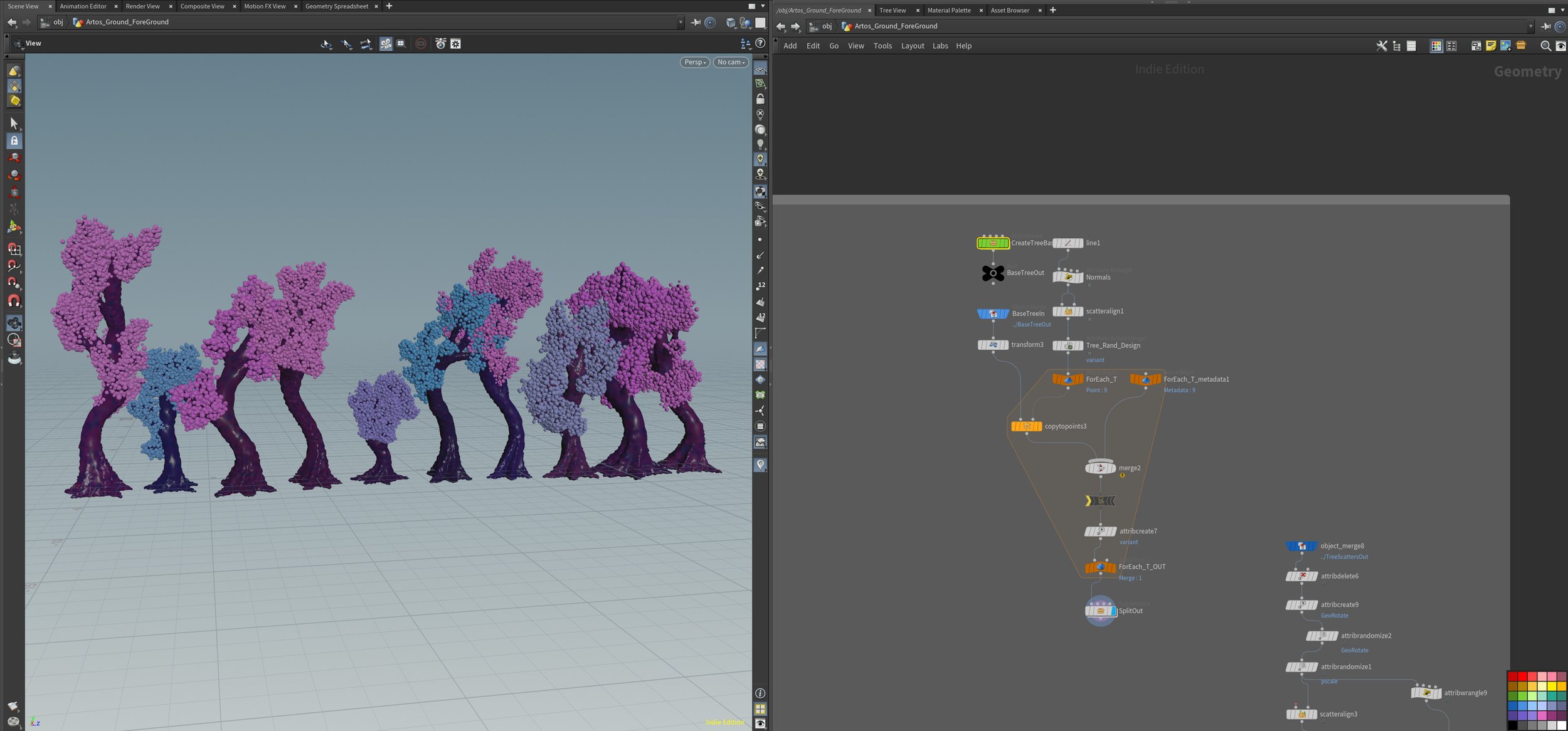Show tree list view icon in network toolbar
Viewport: 1568px width, 731px height.
coord(1396,46)
